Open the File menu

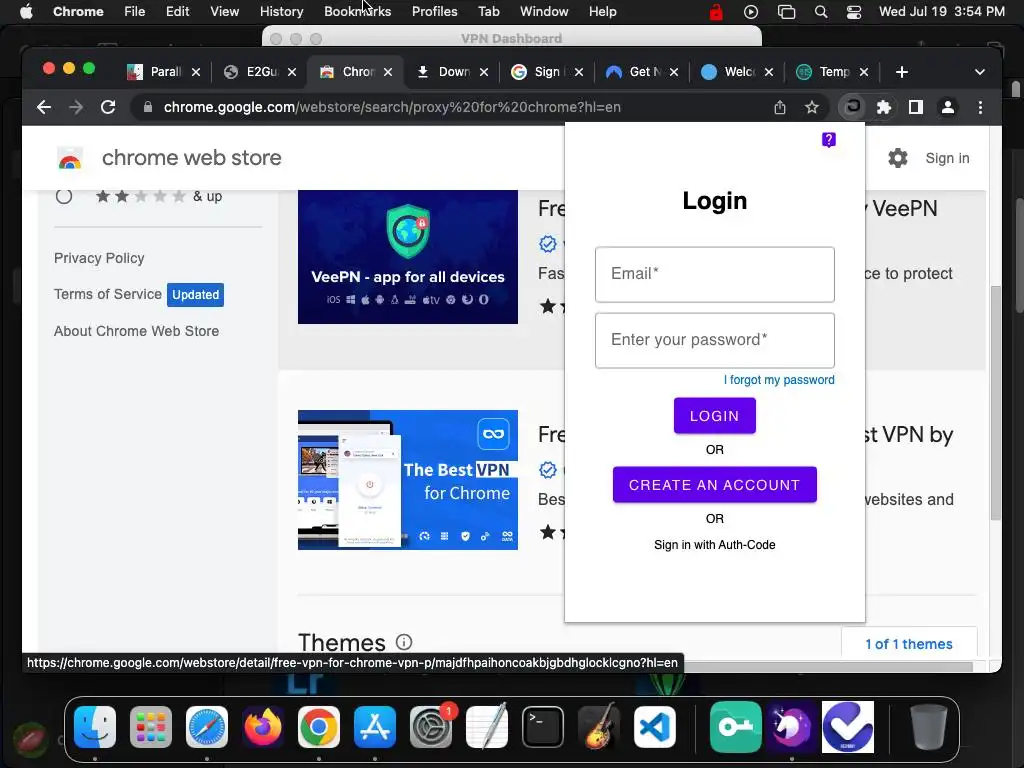(135, 12)
